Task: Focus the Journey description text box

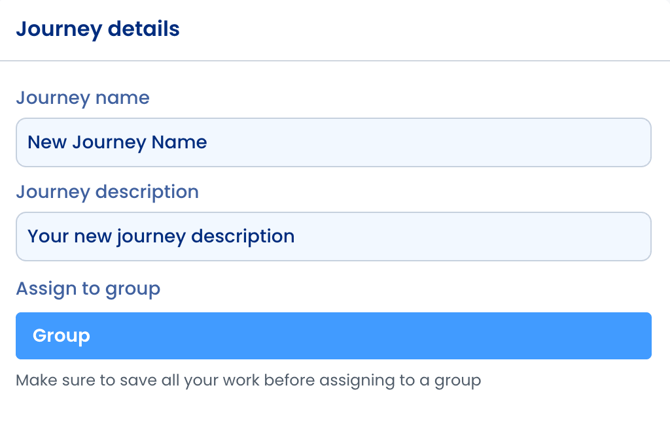Action: (333, 237)
